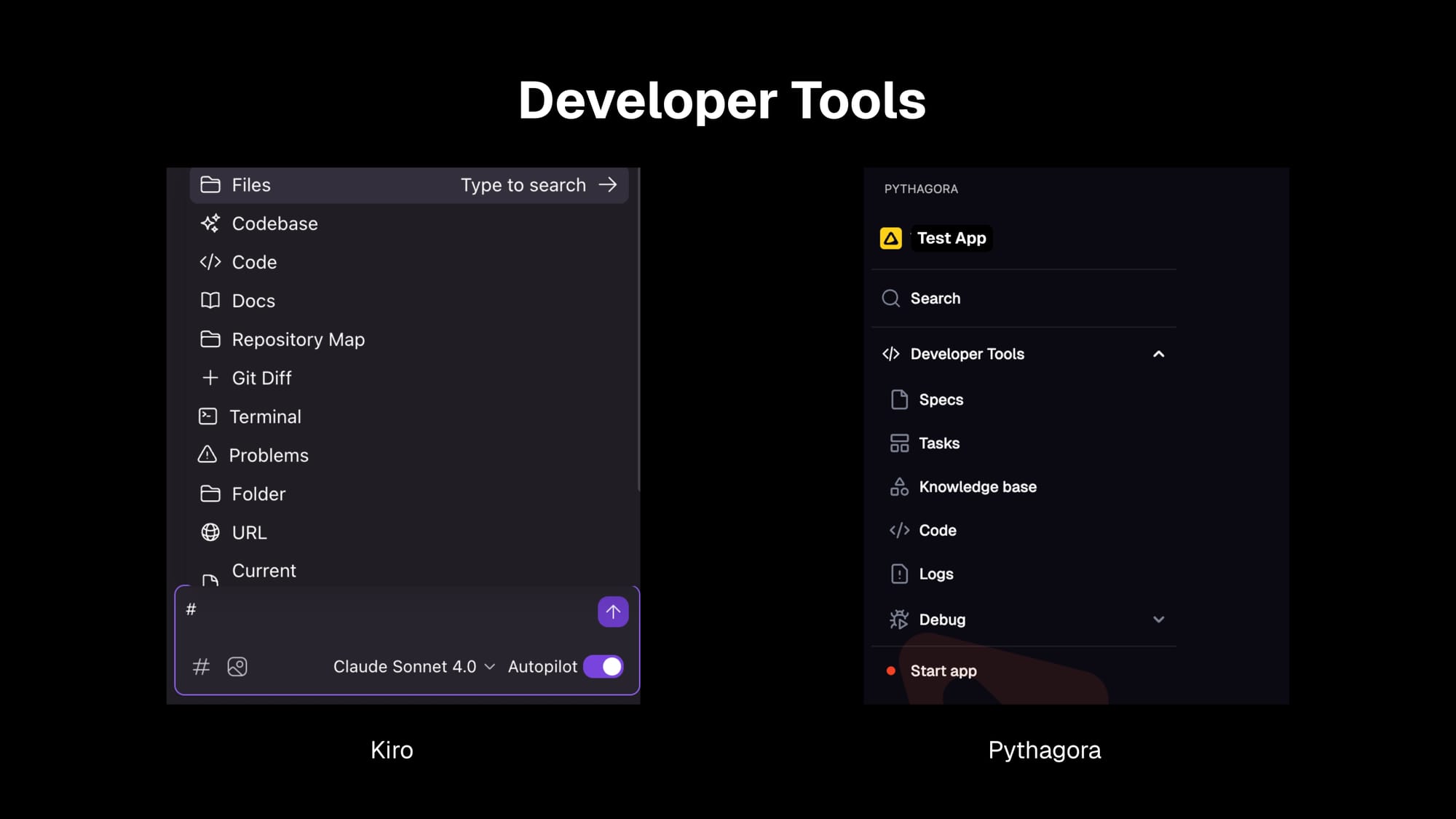This screenshot has height=819, width=1456.
Task: Click the purple send arrow button
Action: coord(613,612)
